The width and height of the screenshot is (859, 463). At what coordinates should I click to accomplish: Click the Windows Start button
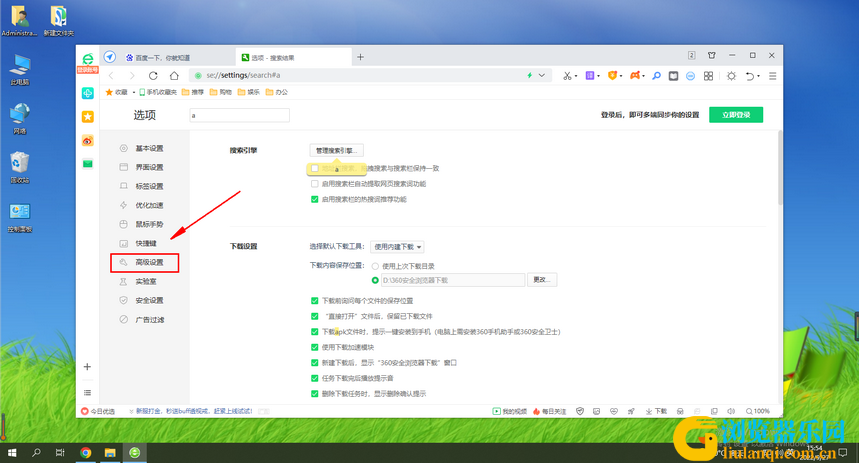click(12, 453)
